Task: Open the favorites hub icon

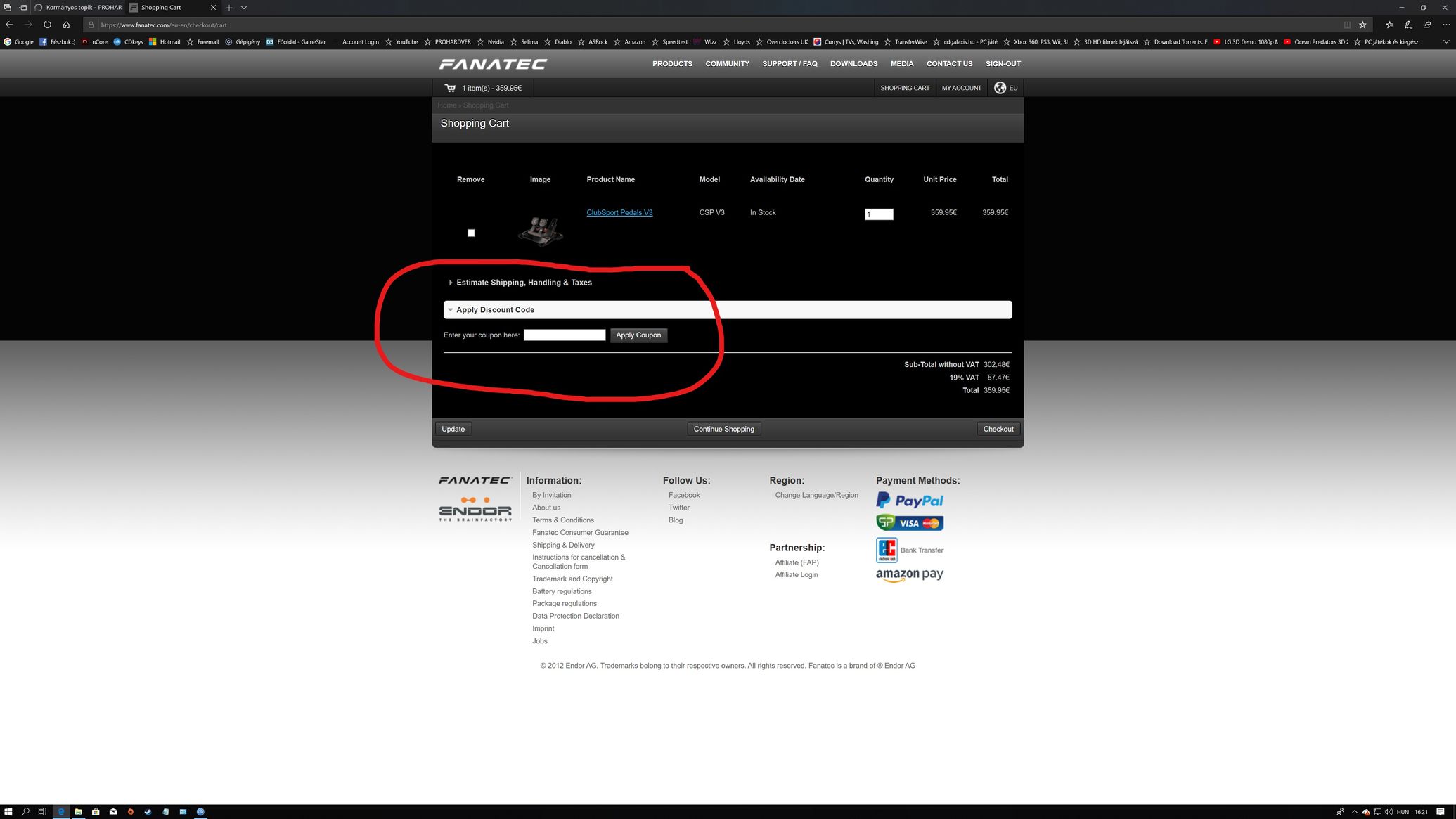Action: 1389,25
